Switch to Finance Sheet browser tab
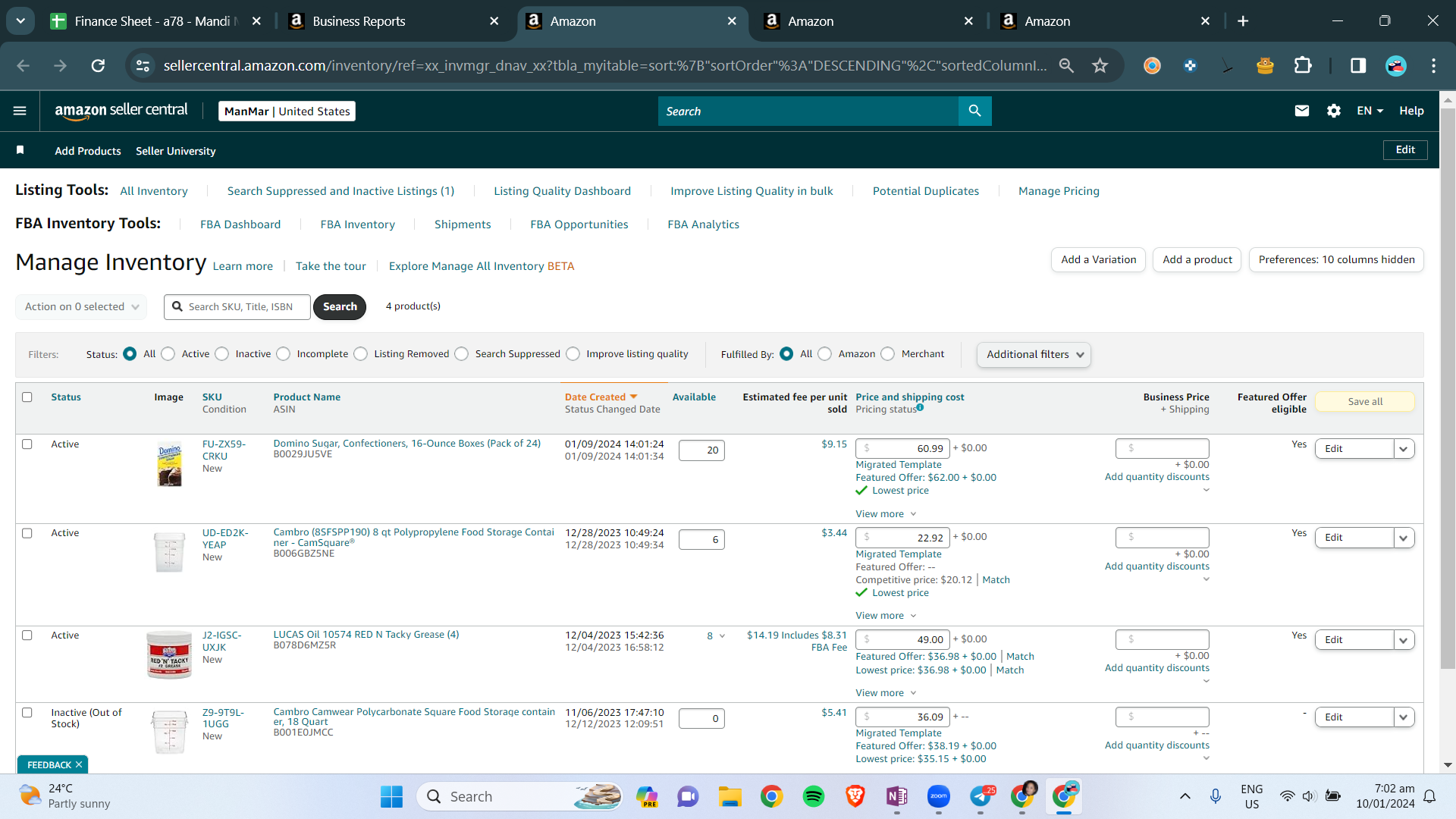 tap(155, 21)
